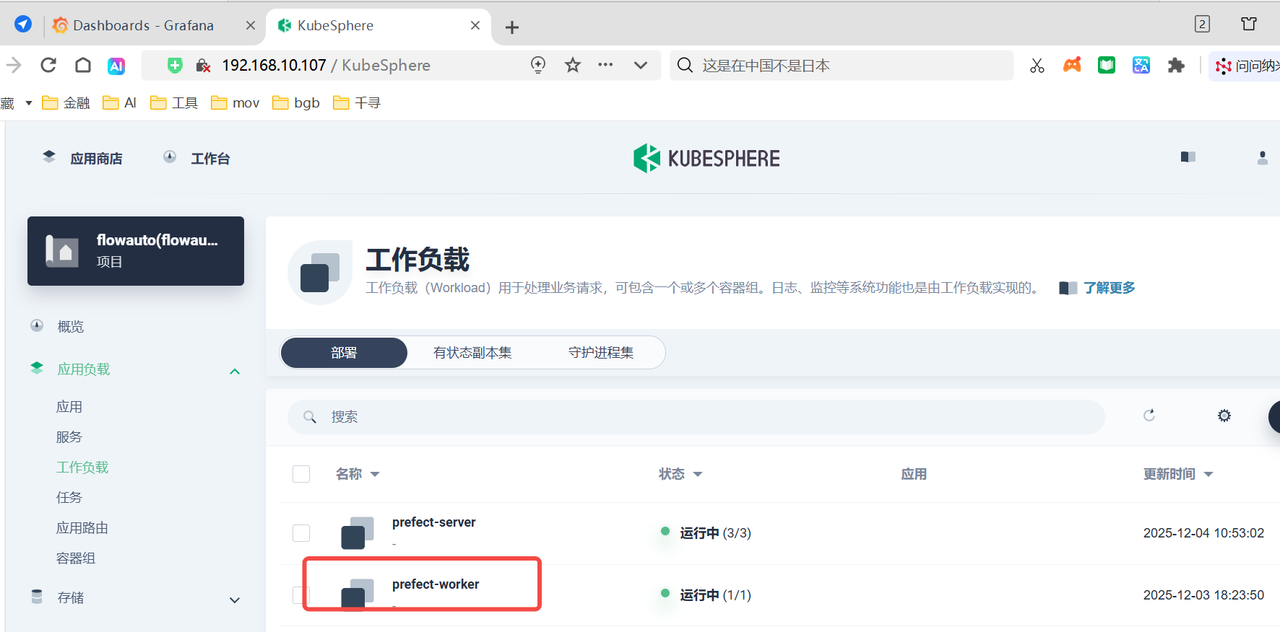Open the extensions puzzle icon
The height and width of the screenshot is (632, 1280).
point(1176,65)
